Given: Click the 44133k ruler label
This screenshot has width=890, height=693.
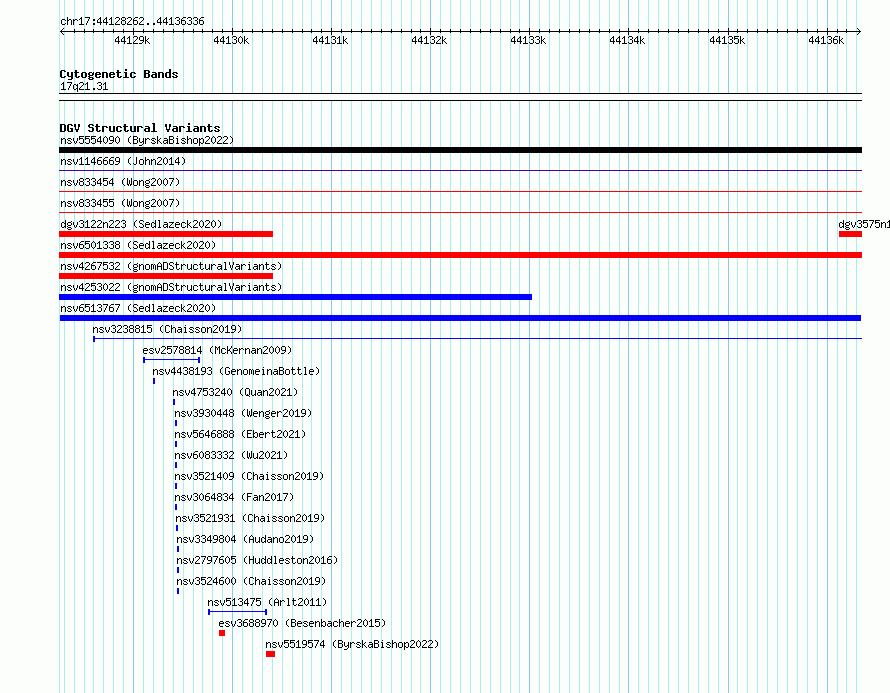Looking at the screenshot, I should (528, 40).
